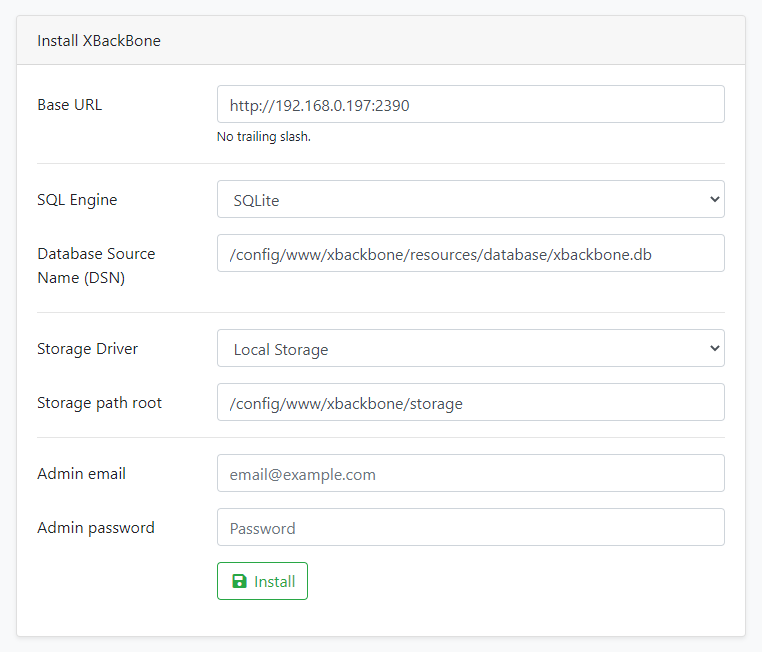The width and height of the screenshot is (762, 652).
Task: Click the floppy disk icon on Install button
Action: pos(239,581)
